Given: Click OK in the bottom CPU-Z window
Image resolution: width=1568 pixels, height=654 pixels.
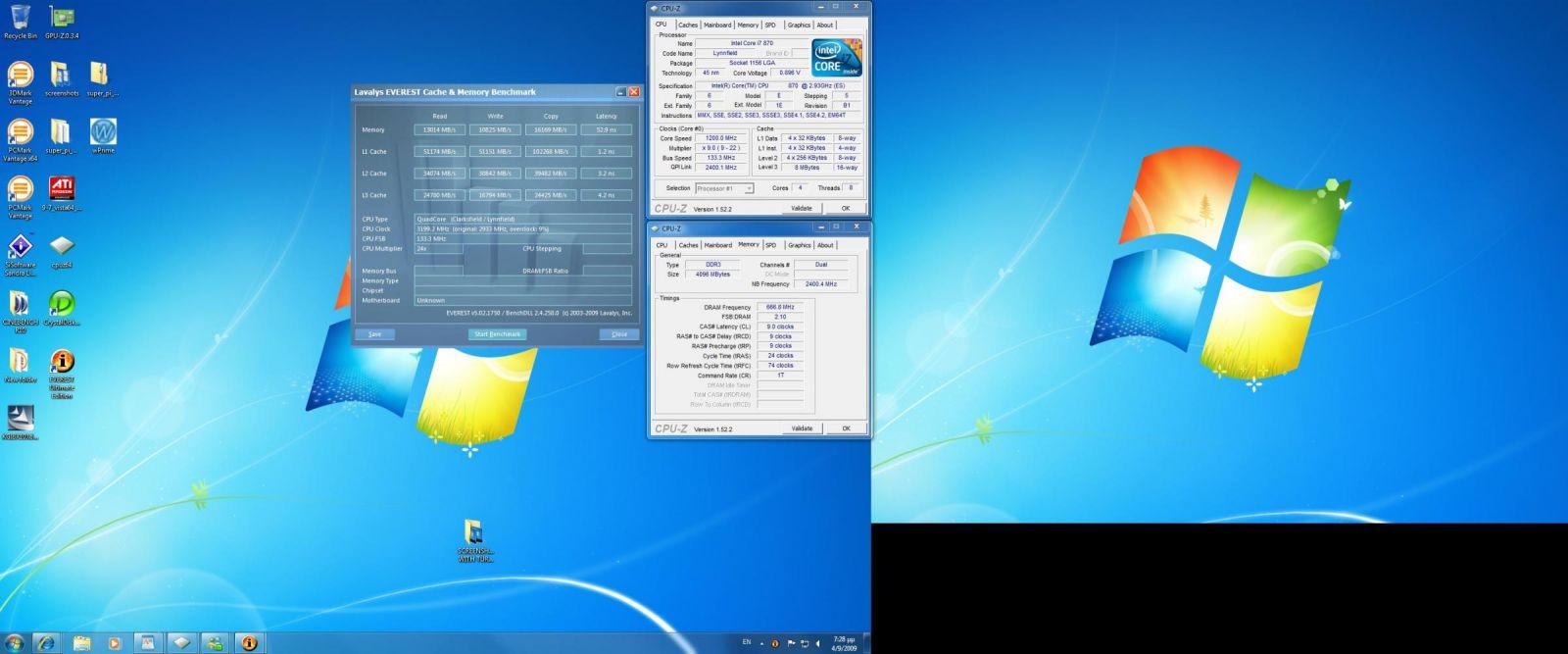Looking at the screenshot, I should (846, 428).
